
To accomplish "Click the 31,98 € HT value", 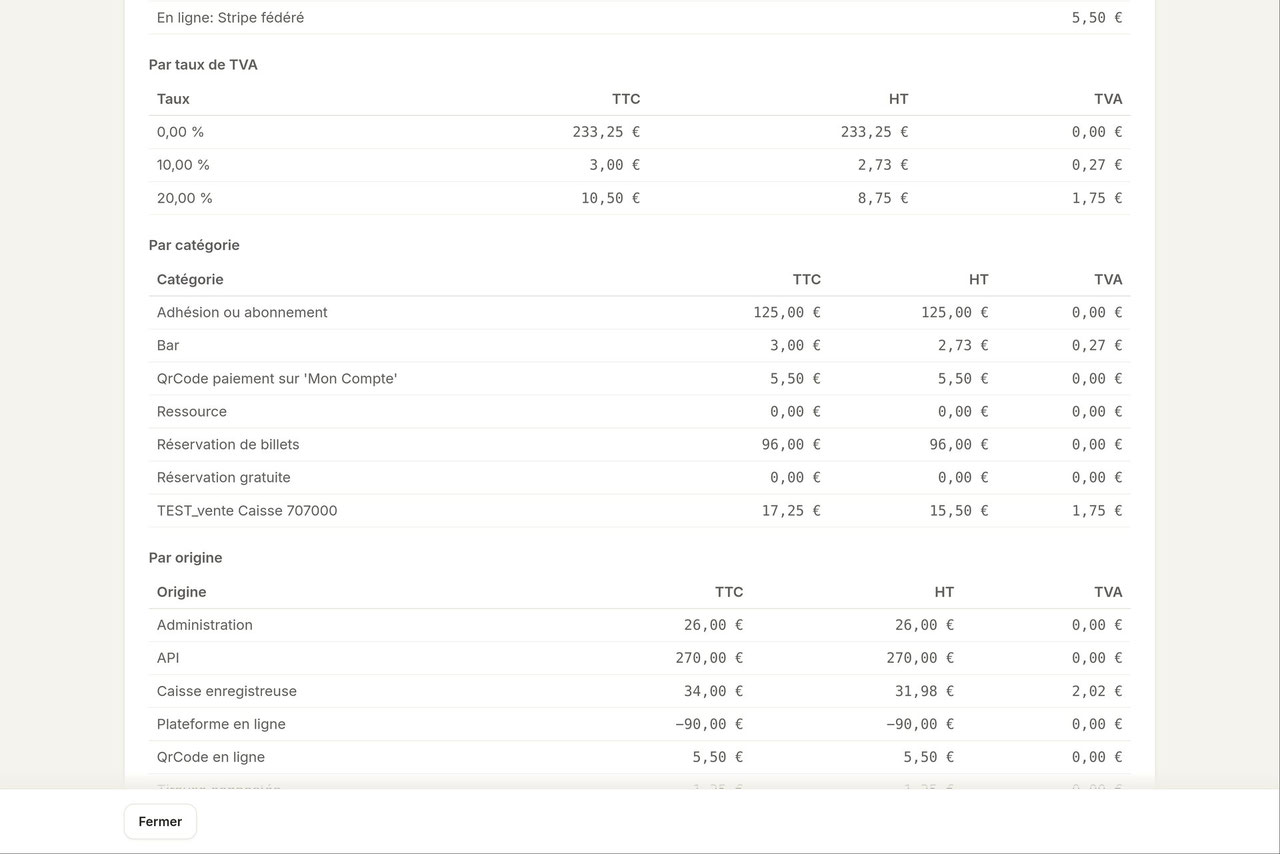I will click(925, 691).
